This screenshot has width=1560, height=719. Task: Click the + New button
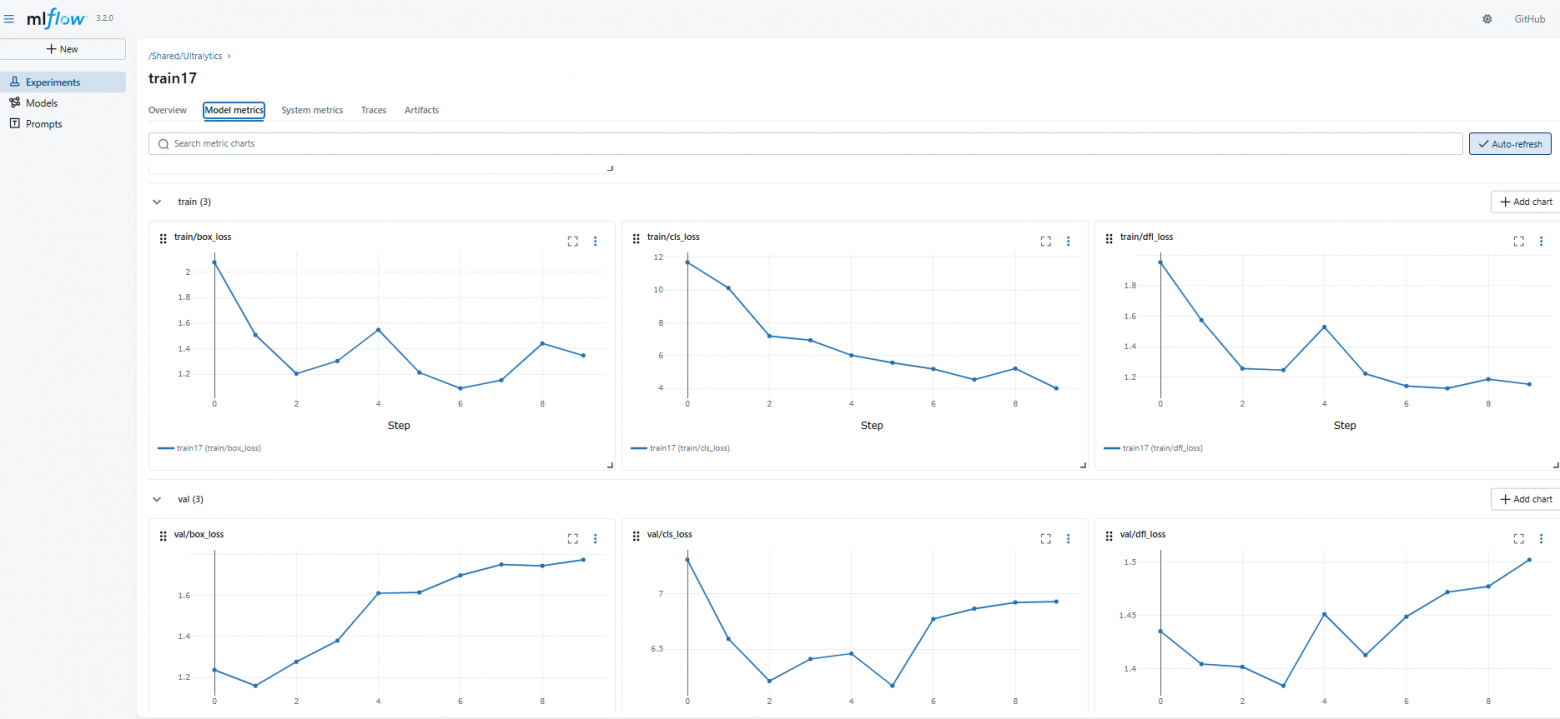pyautogui.click(x=63, y=49)
